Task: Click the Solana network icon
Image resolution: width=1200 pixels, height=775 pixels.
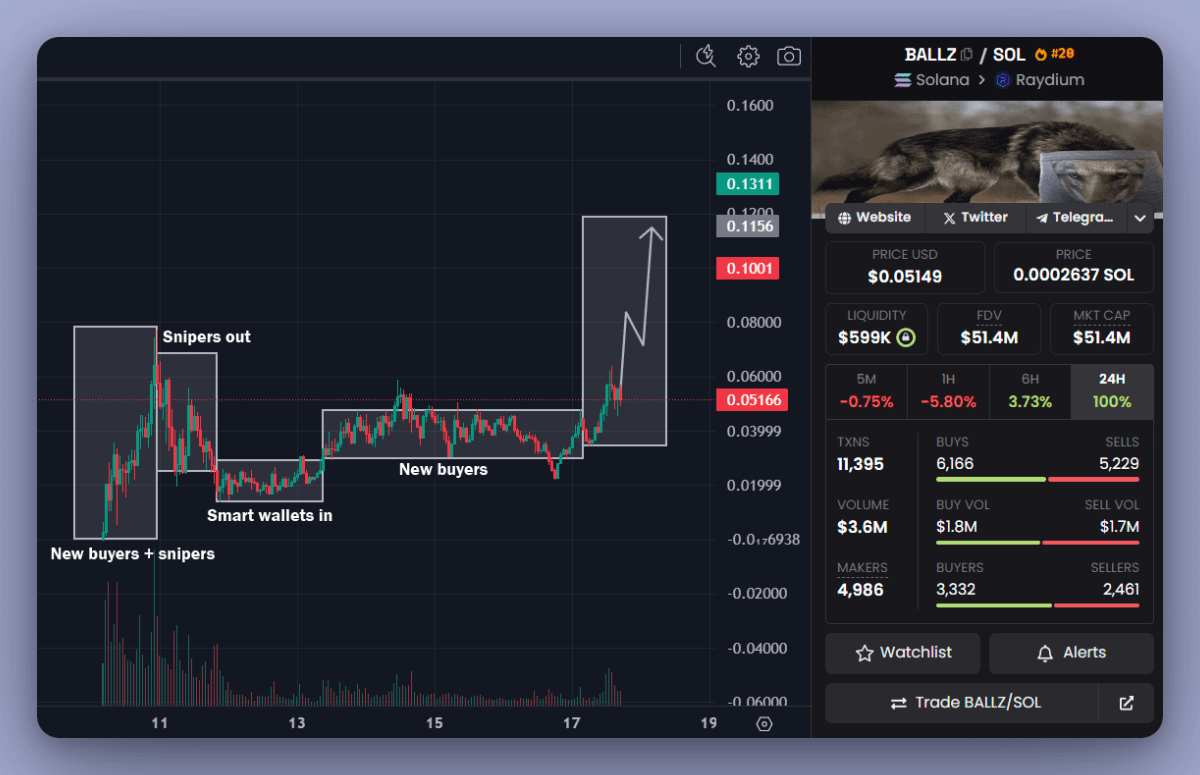Action: (903, 79)
